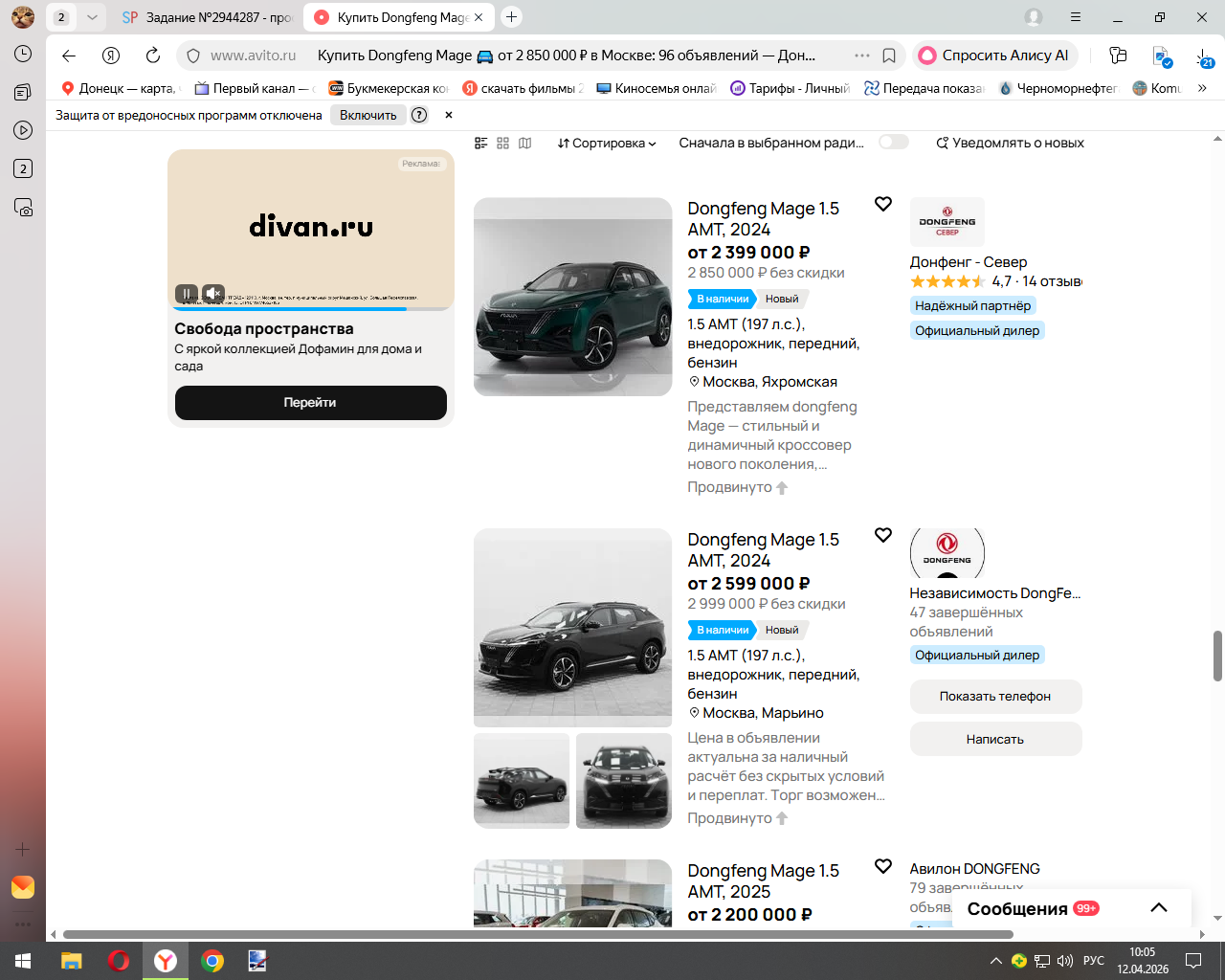
Task: Open File Explorer from the taskbar
Action: 72,961
